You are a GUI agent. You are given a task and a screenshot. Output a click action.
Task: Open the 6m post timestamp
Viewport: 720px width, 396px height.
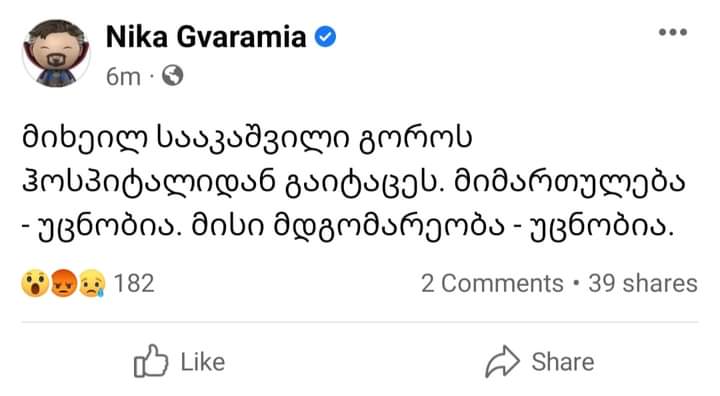(x=123, y=77)
